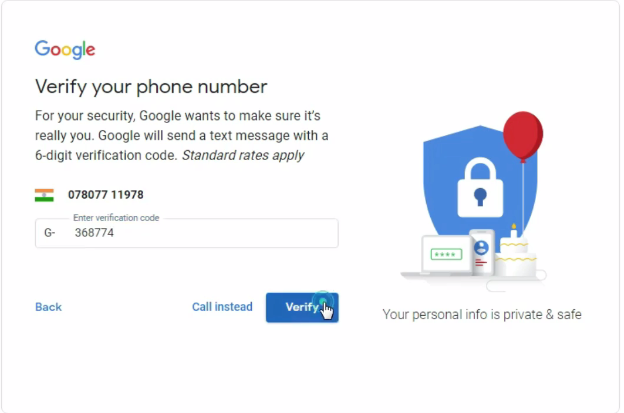The height and width of the screenshot is (413, 624).
Task: Click the red balloon illustration
Action: pyautogui.click(x=523, y=136)
